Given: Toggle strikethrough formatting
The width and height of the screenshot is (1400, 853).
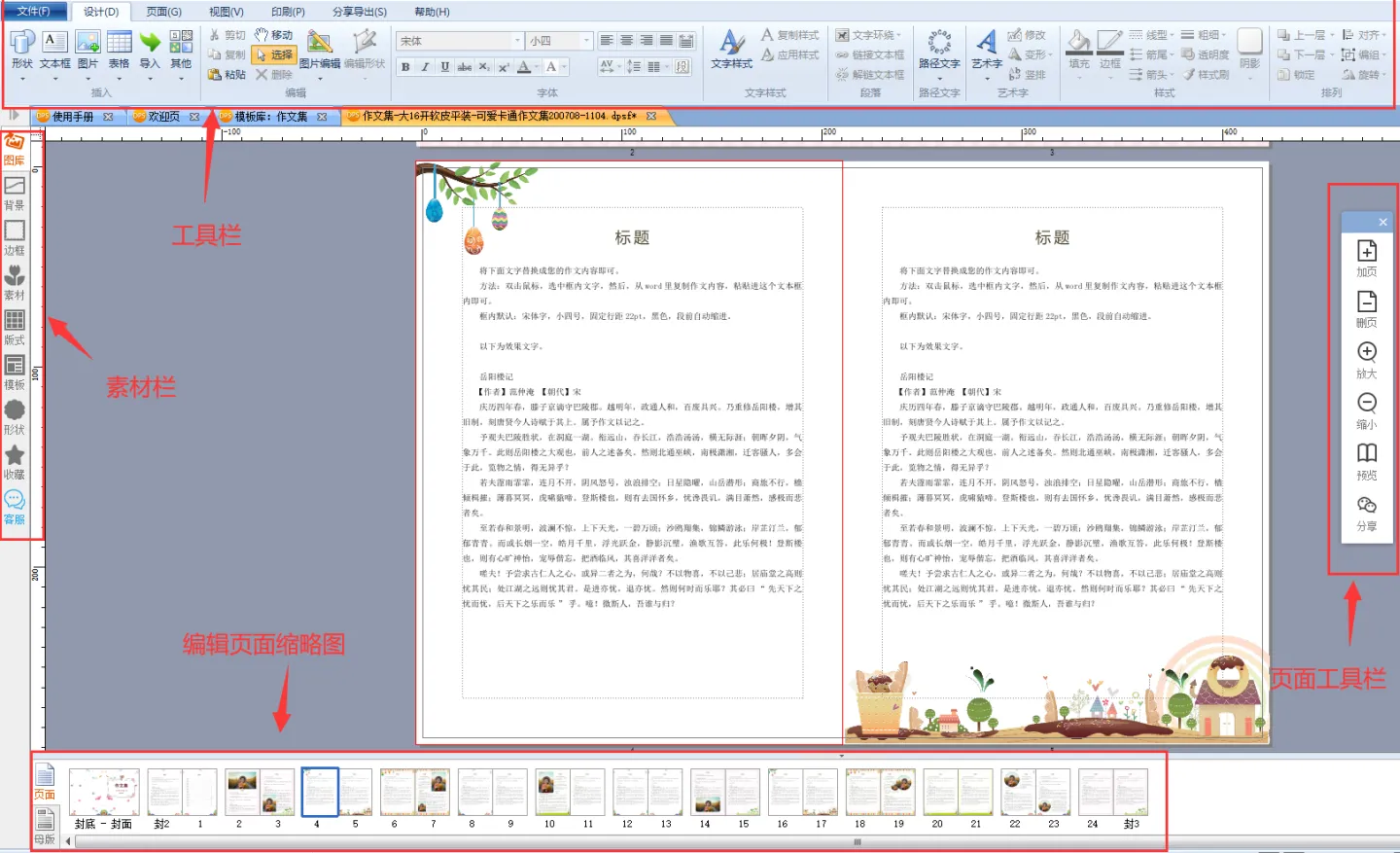Looking at the screenshot, I should click(x=465, y=67).
